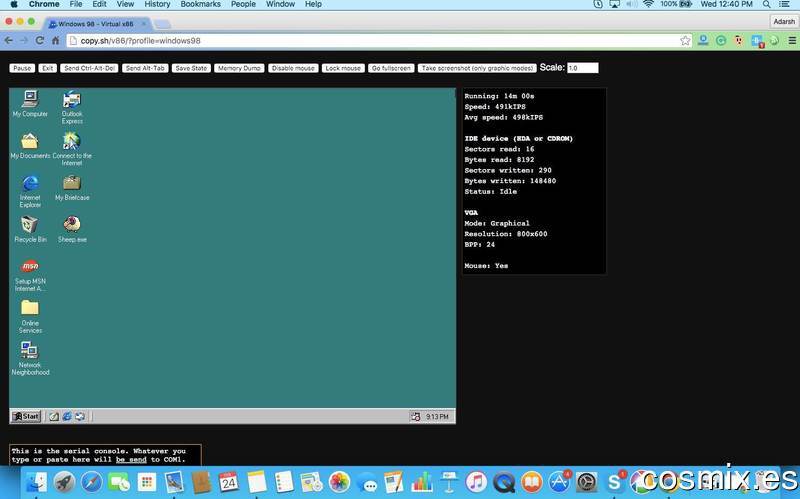Viewport: 800px width, 499px height.
Task: Open iTunes from the Dock
Action: click(x=476, y=482)
